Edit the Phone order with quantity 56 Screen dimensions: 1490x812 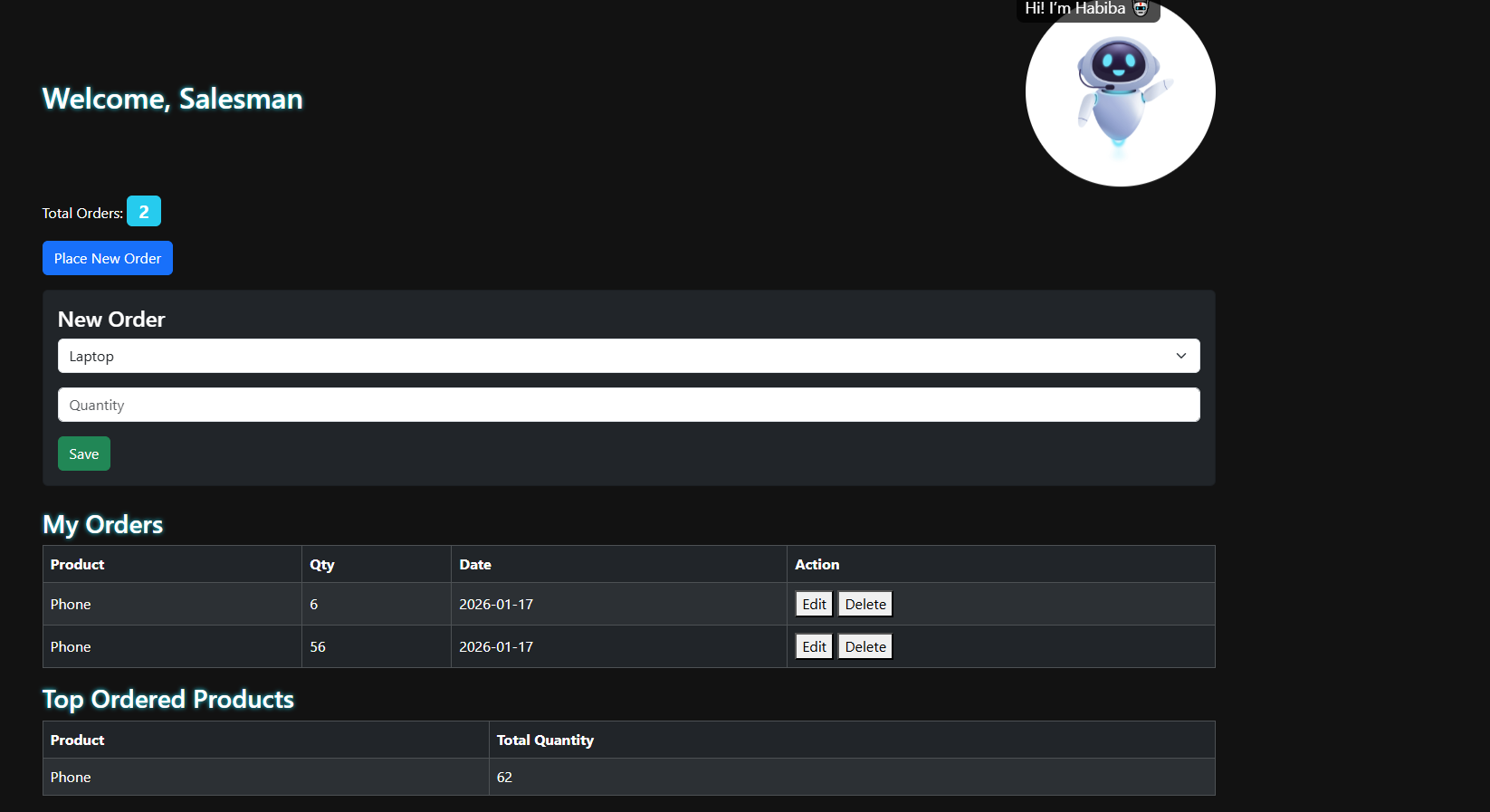pos(814,646)
